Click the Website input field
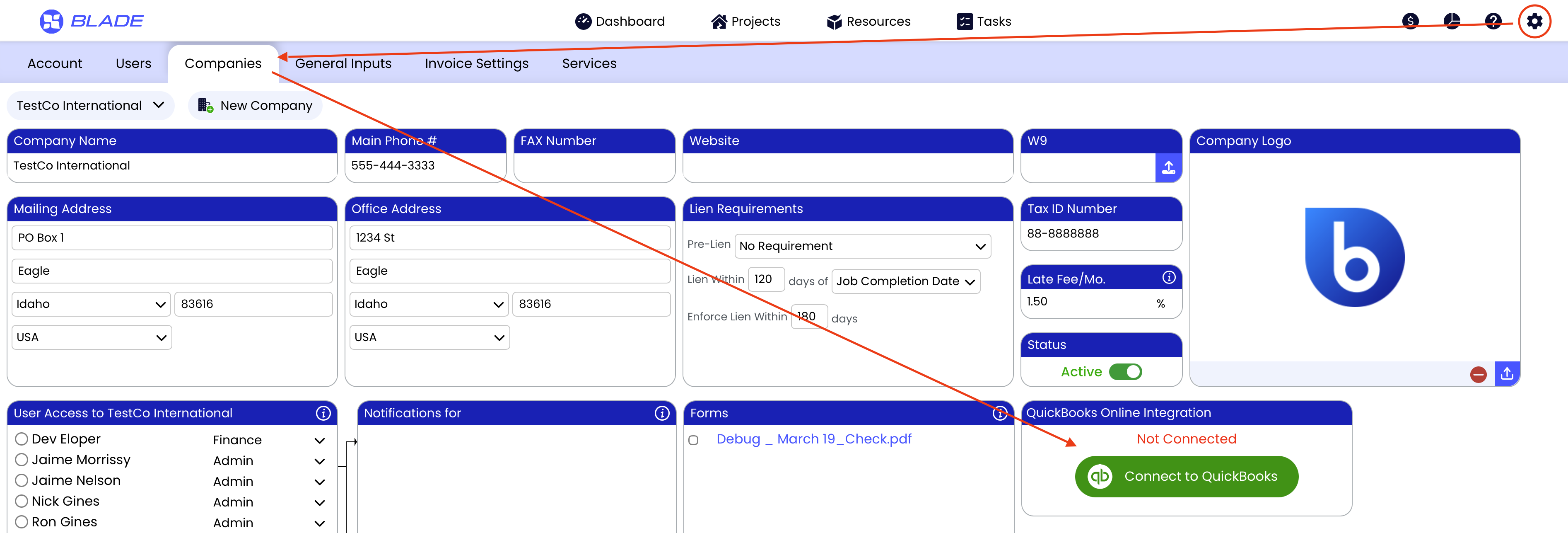The width and height of the screenshot is (1568, 533). pyautogui.click(x=847, y=166)
